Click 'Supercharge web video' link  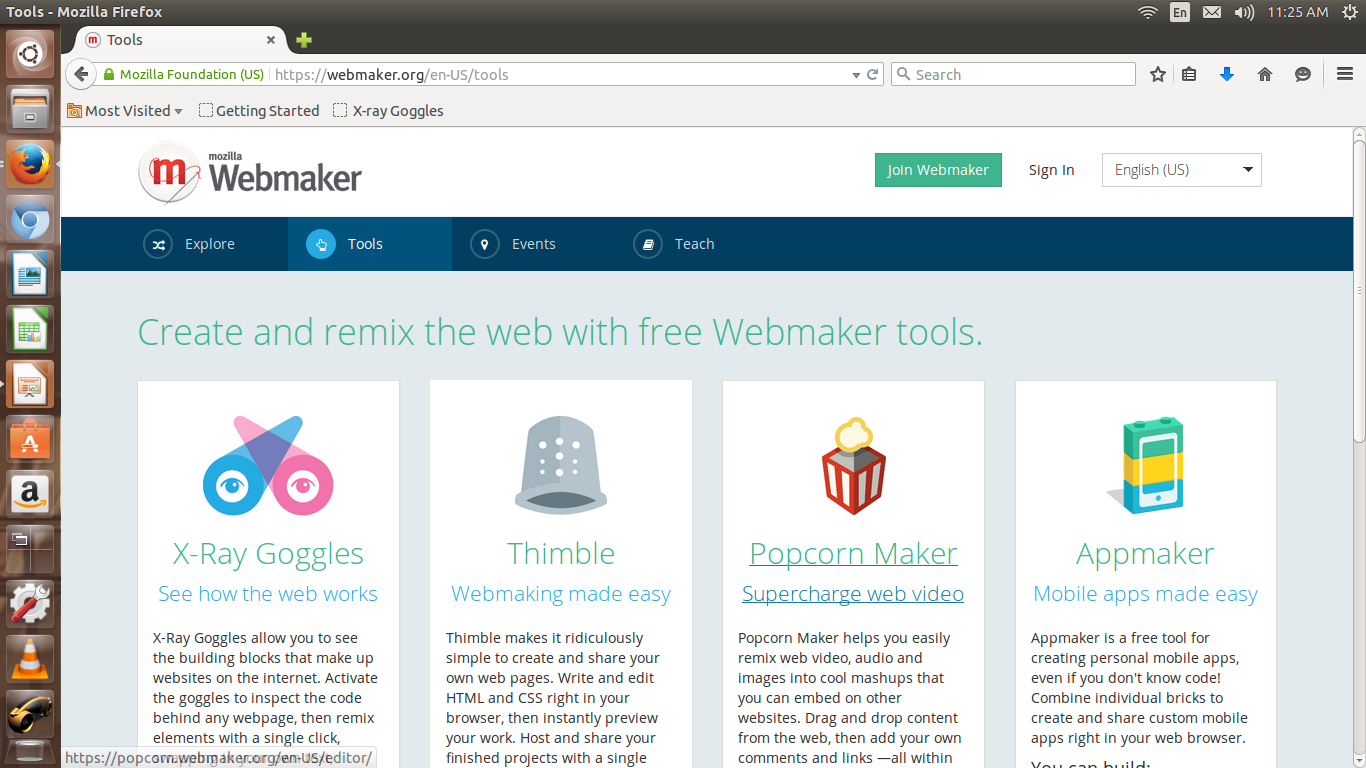[853, 594]
